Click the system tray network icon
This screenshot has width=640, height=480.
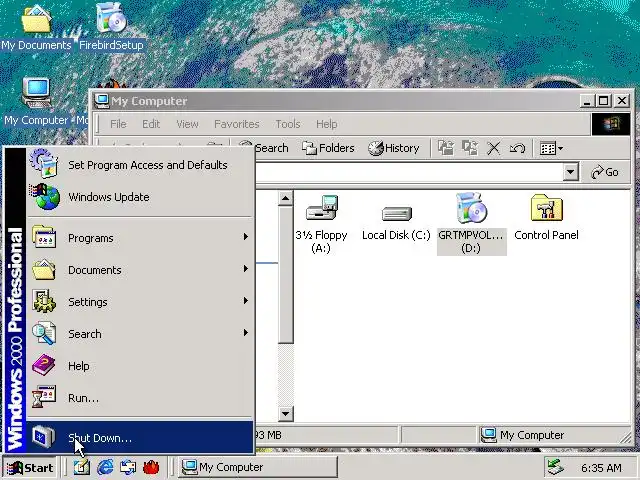tap(556, 467)
